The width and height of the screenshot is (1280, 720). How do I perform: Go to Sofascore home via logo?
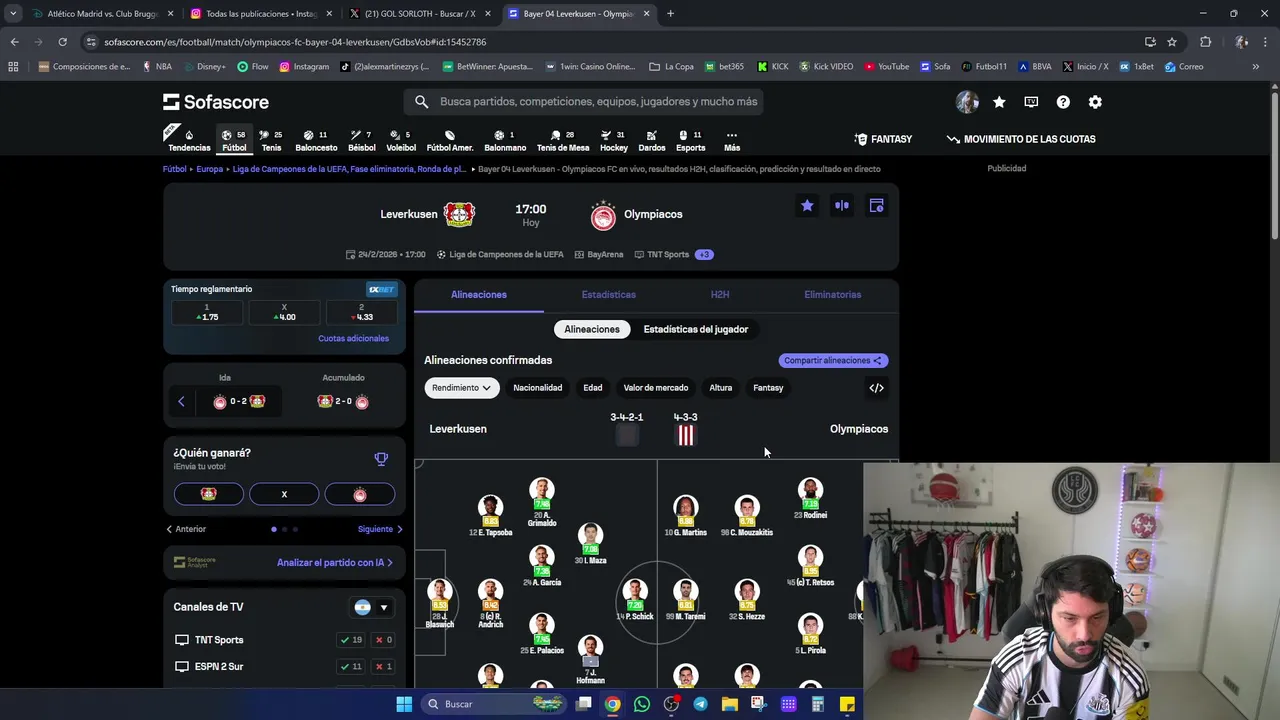coord(216,102)
